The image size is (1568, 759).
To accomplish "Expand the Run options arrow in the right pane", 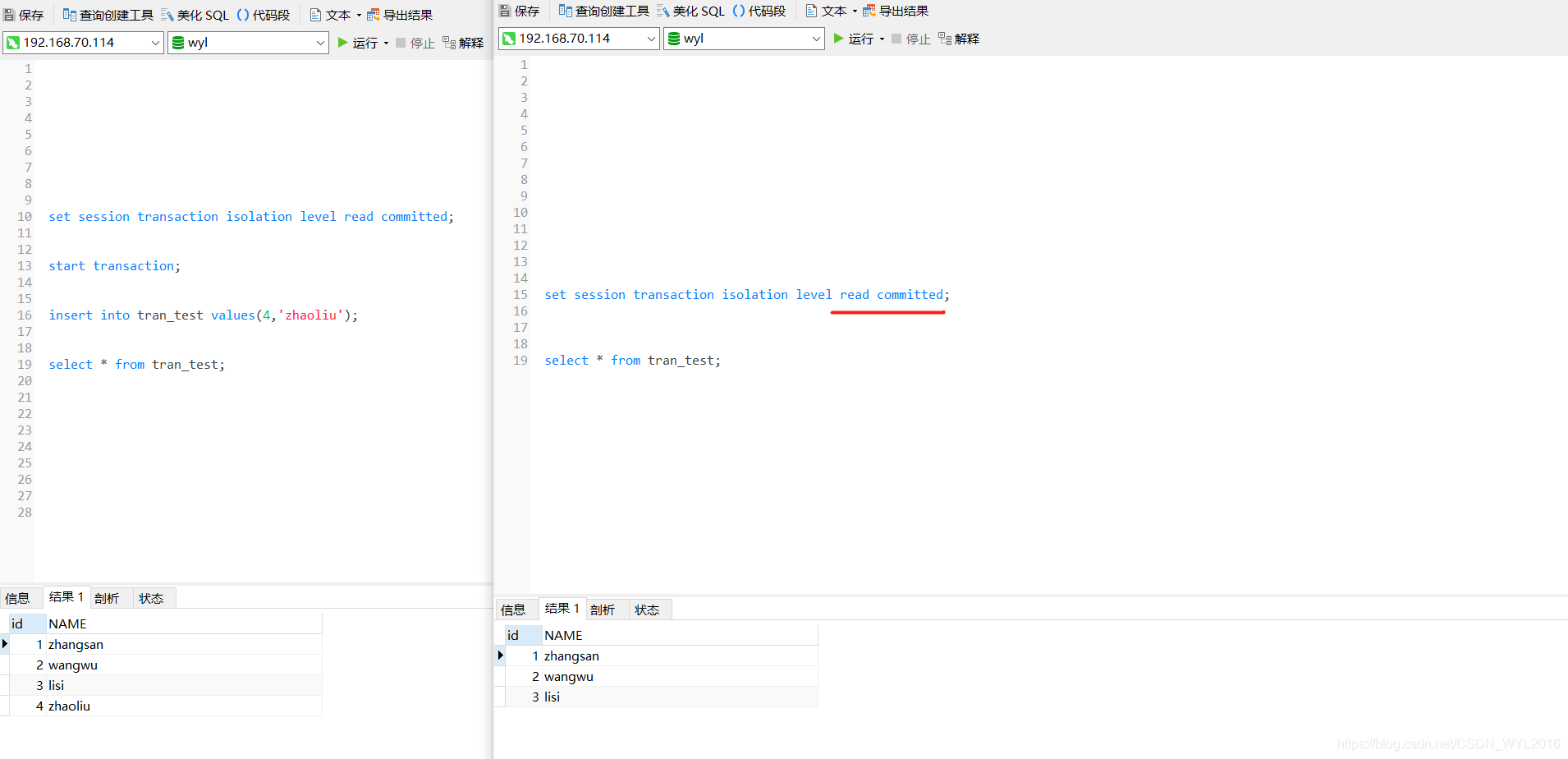I will (x=882, y=39).
